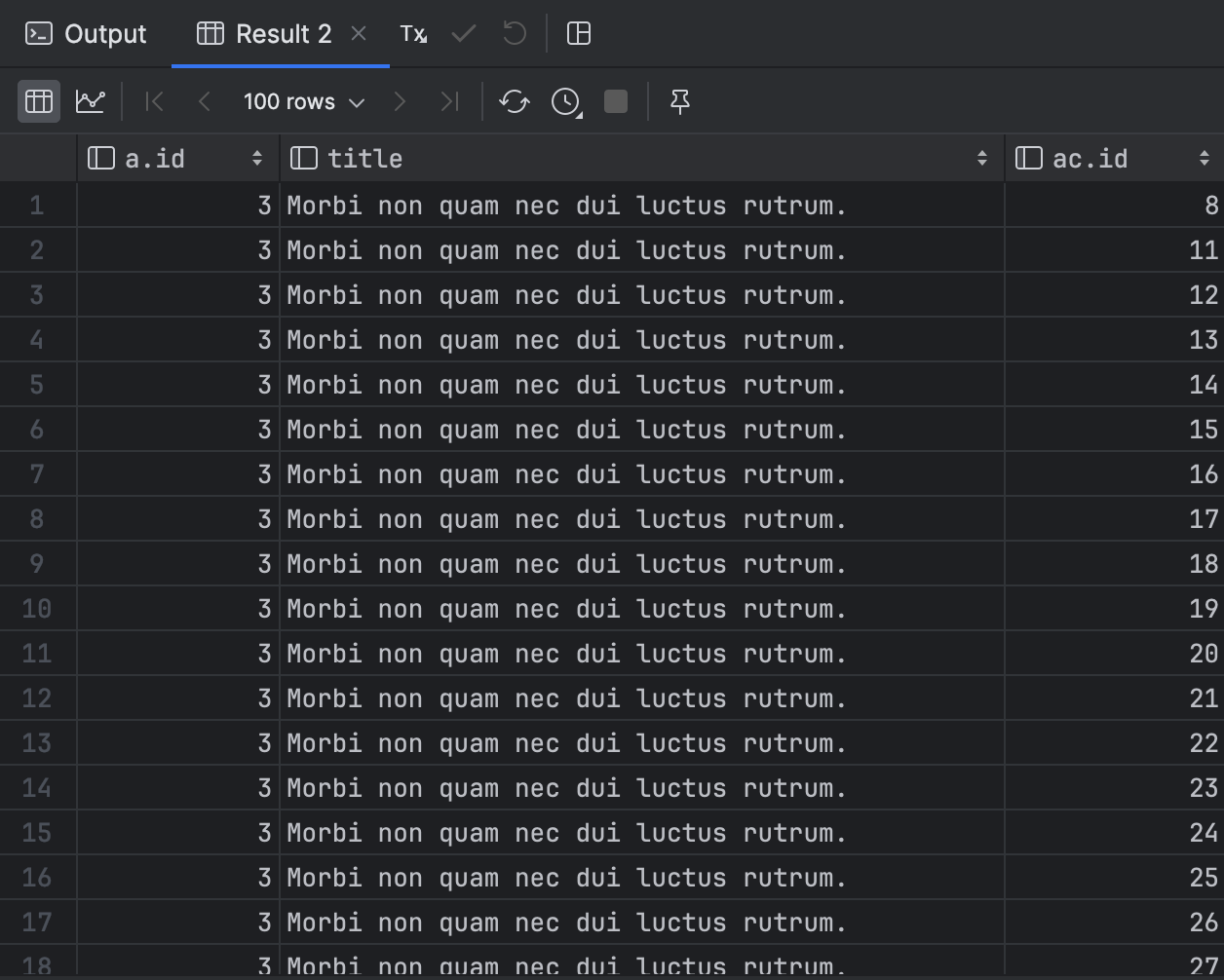Screen dimensions: 1224x980
Task: Click ac.id cell with value 16
Action: pyautogui.click(x=1115, y=474)
